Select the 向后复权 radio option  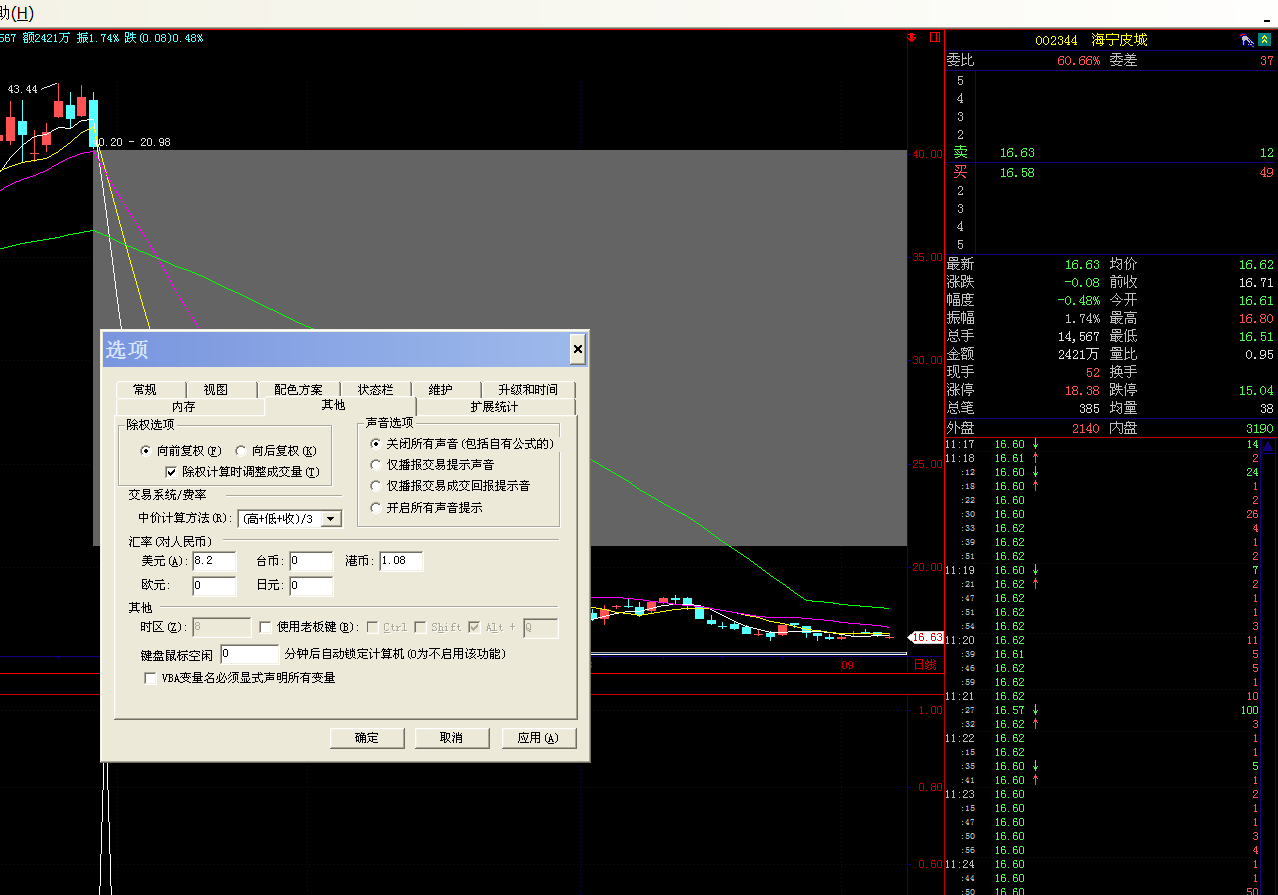pyautogui.click(x=241, y=451)
